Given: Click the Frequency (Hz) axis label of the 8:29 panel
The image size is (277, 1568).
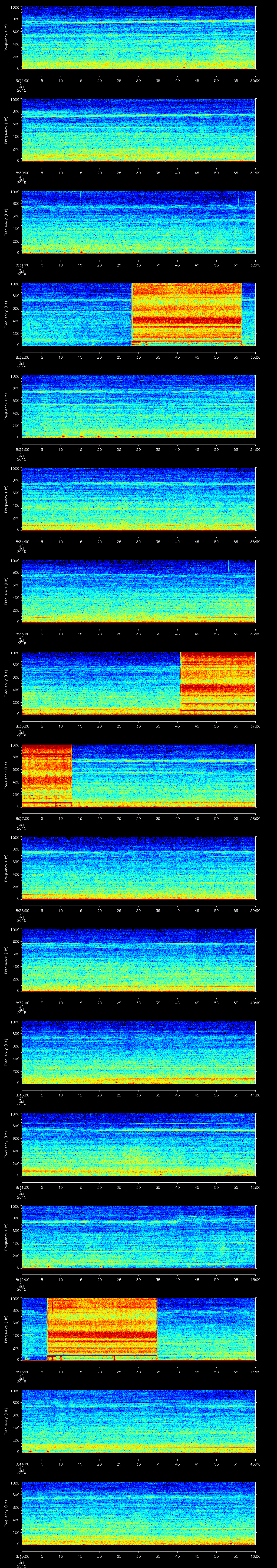Looking at the screenshot, I should (6, 38).
